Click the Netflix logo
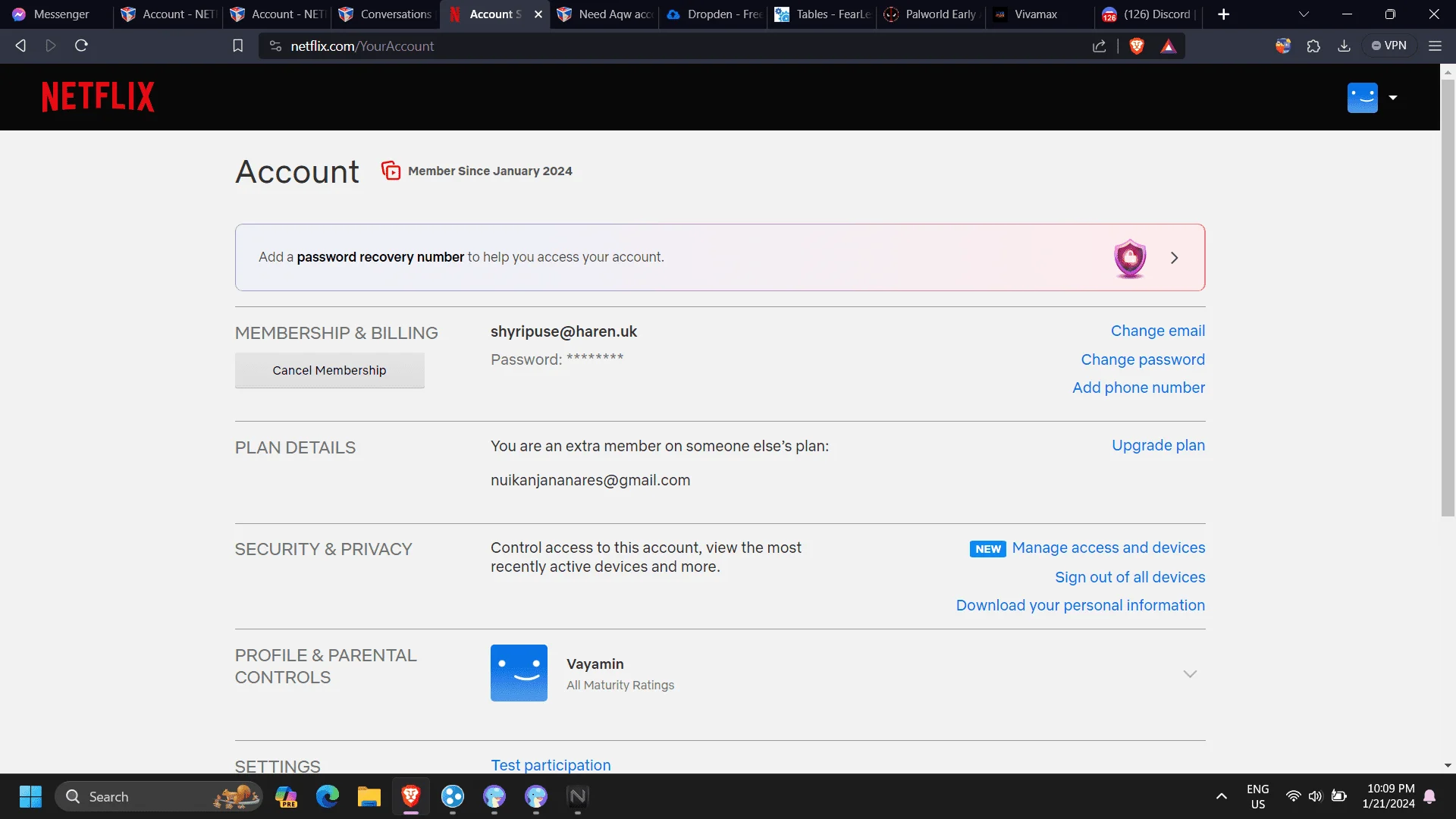This screenshot has width=1456, height=819. click(x=98, y=97)
